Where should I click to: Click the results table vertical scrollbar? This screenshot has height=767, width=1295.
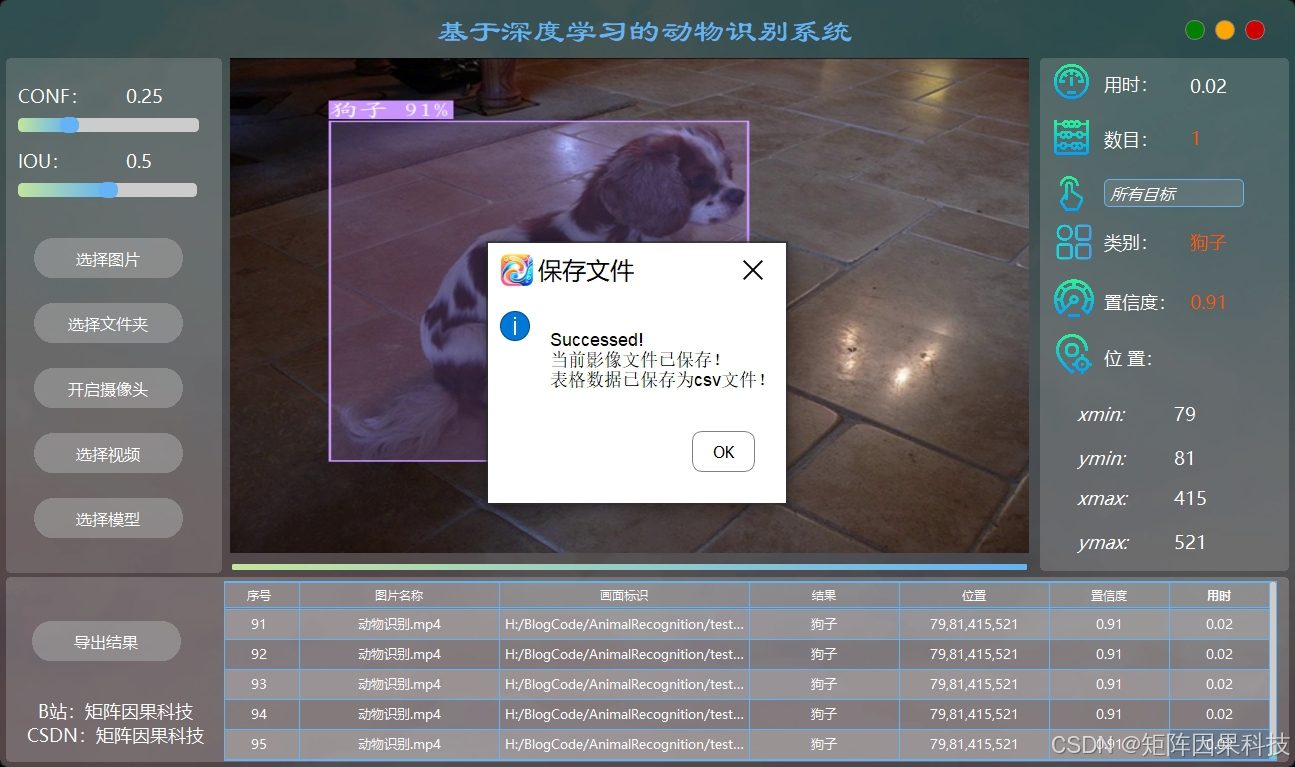1272,670
